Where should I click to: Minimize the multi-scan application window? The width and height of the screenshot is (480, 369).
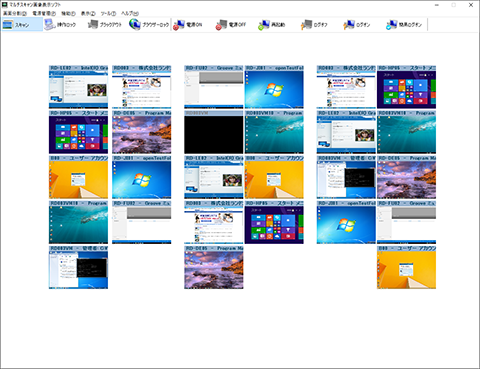coord(437,5)
